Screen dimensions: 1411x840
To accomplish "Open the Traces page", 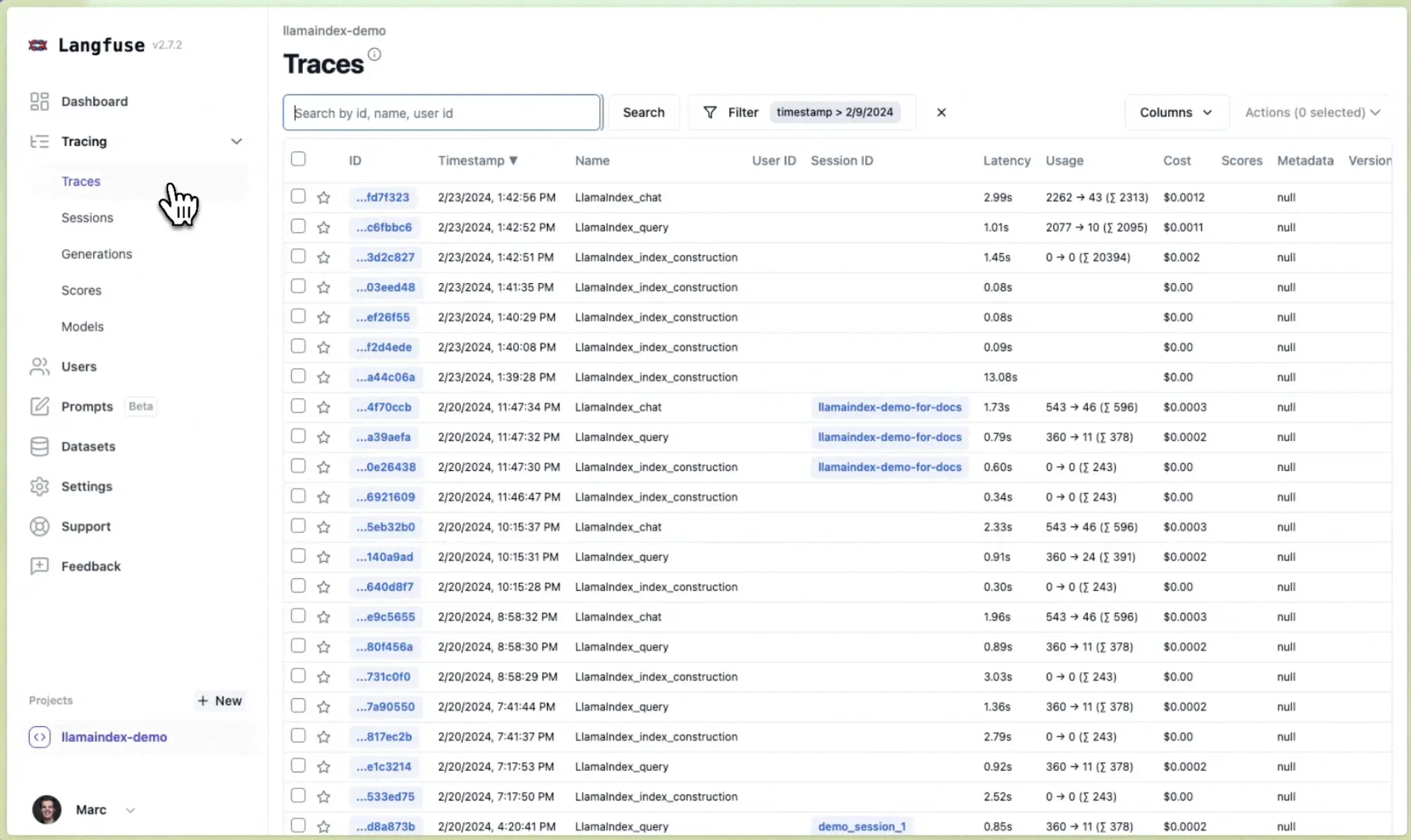I will click(x=80, y=181).
